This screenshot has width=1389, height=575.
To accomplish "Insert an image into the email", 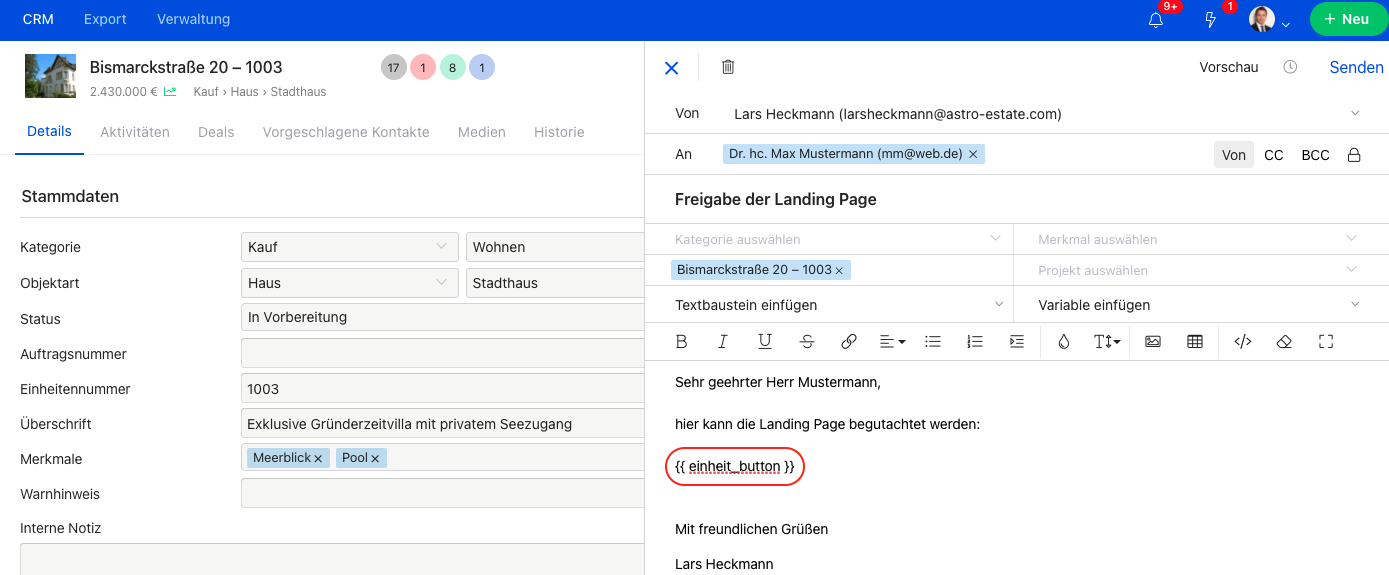I will pyautogui.click(x=1153, y=342).
